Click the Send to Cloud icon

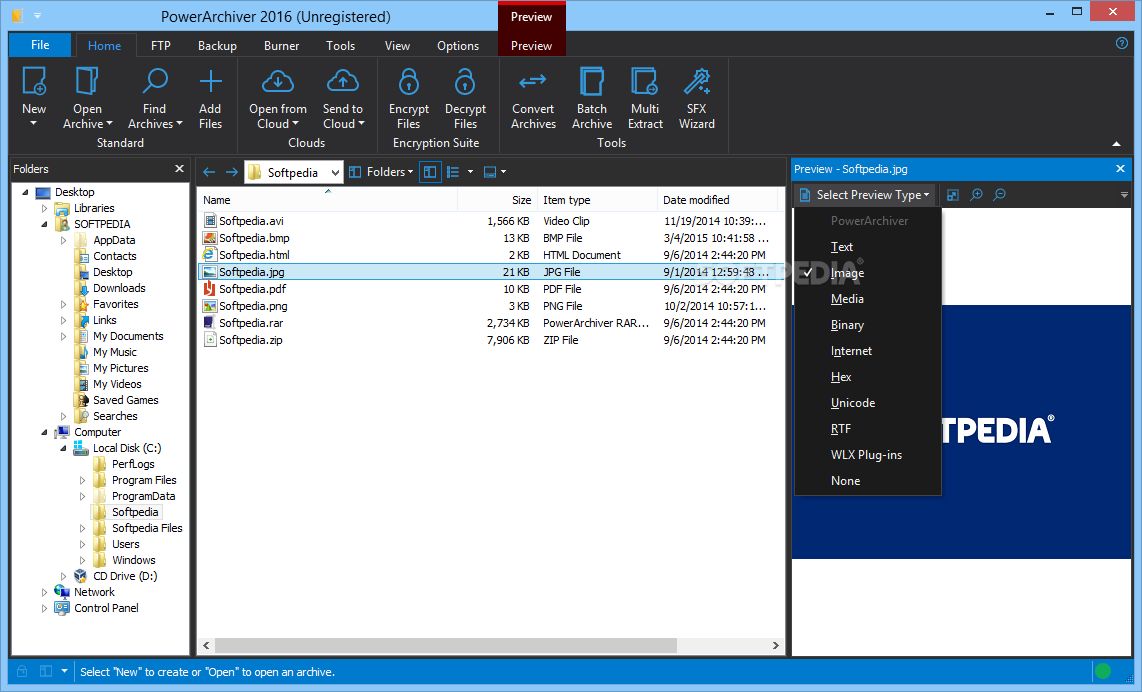[x=342, y=81]
